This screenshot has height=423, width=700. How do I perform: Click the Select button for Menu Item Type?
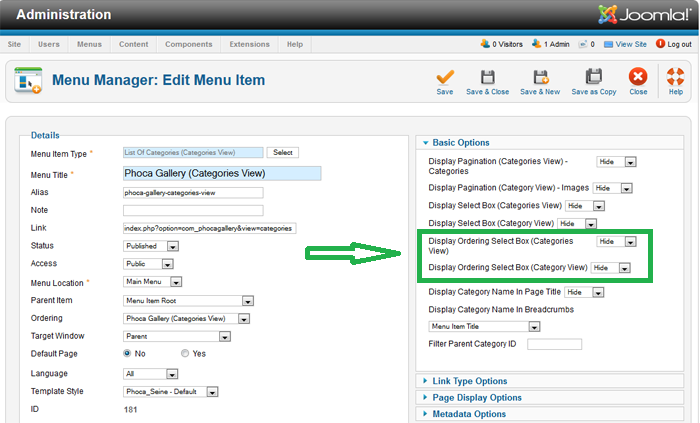283,153
